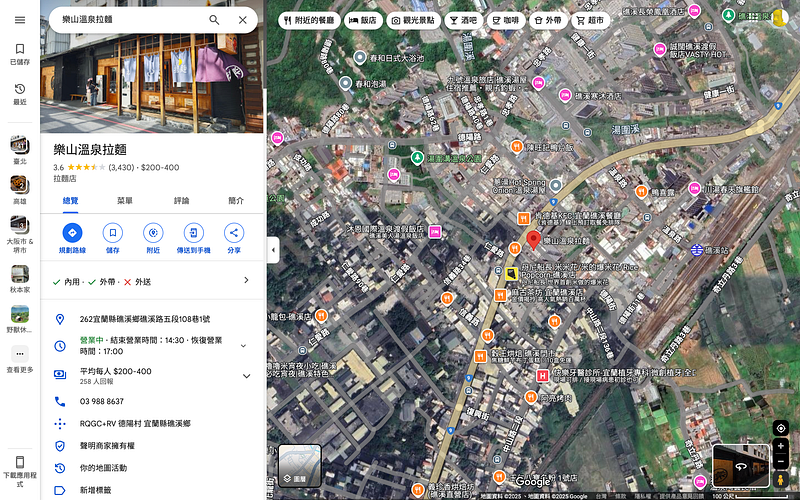Click the my-location target button

781,428
